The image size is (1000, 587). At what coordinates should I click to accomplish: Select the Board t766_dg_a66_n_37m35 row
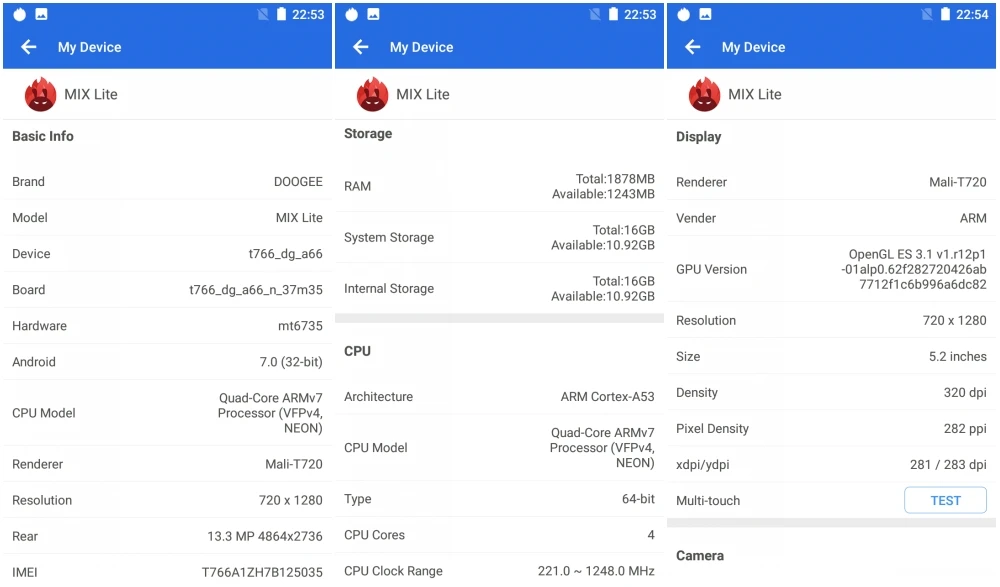tap(167, 290)
